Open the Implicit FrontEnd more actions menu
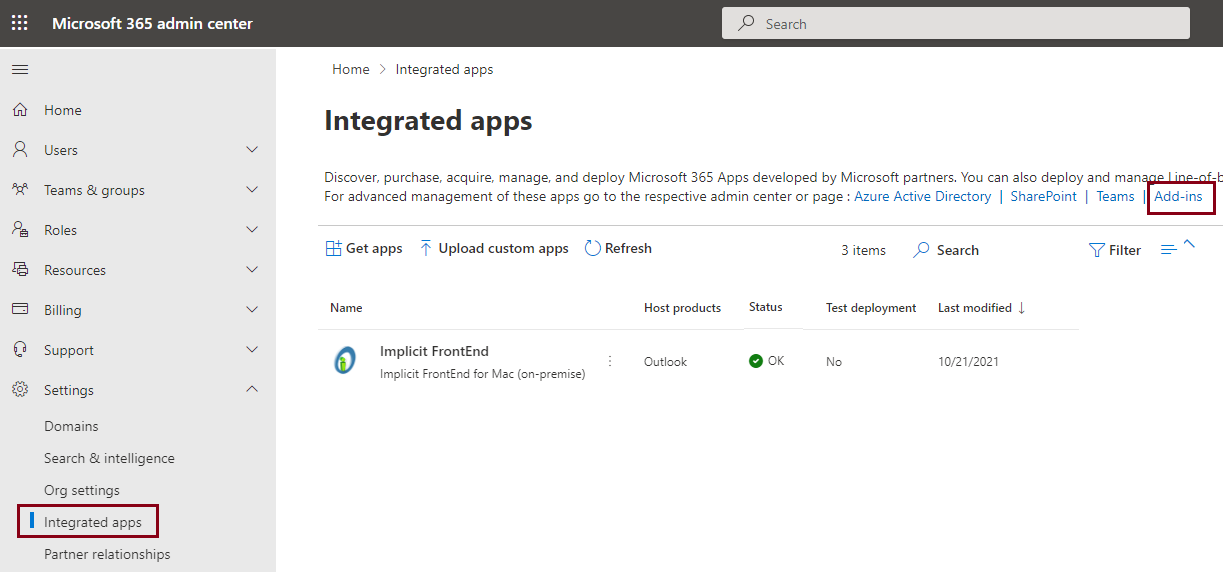1223x572 pixels. point(610,361)
